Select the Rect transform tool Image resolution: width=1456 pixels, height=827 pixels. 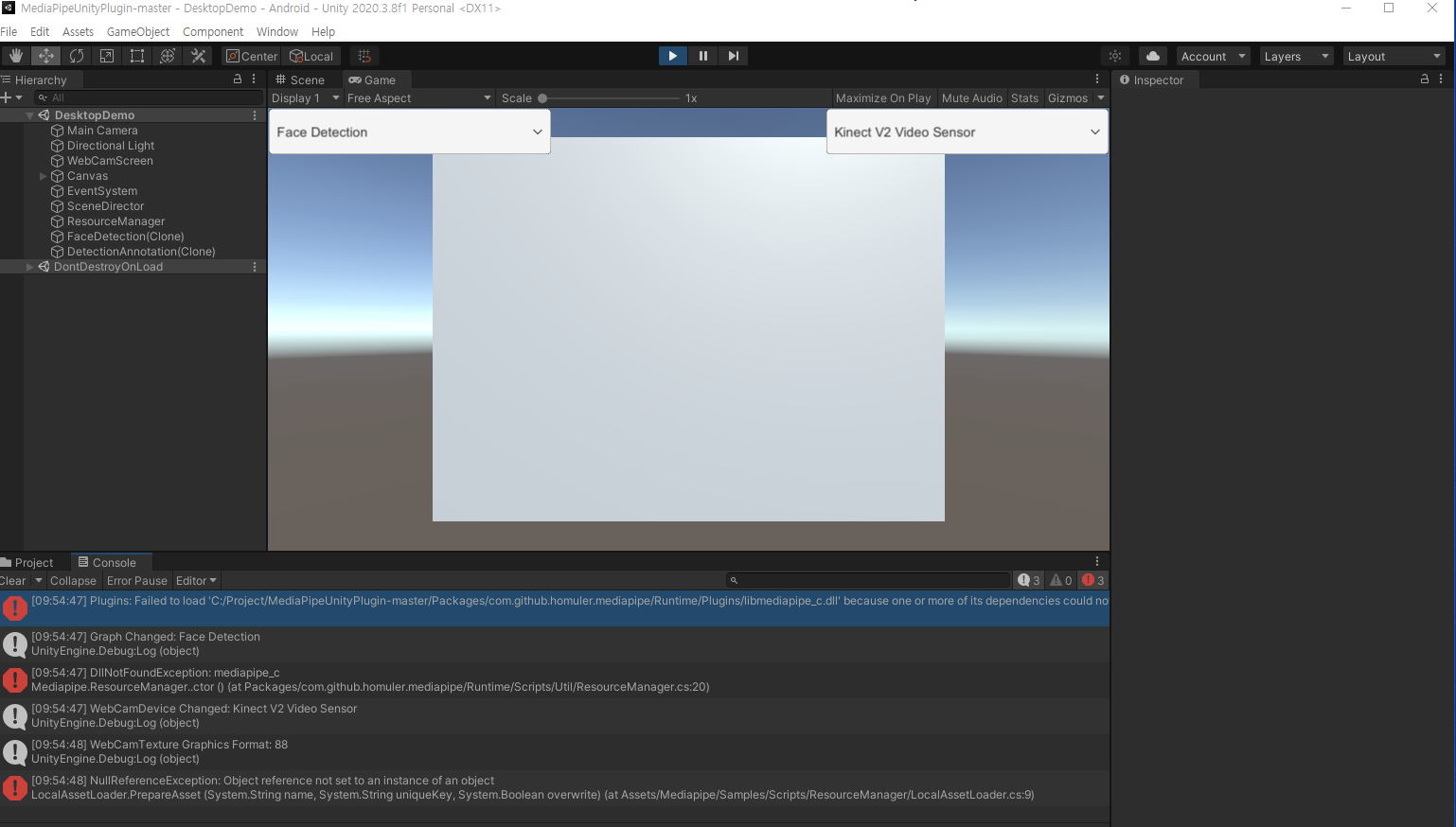click(137, 56)
